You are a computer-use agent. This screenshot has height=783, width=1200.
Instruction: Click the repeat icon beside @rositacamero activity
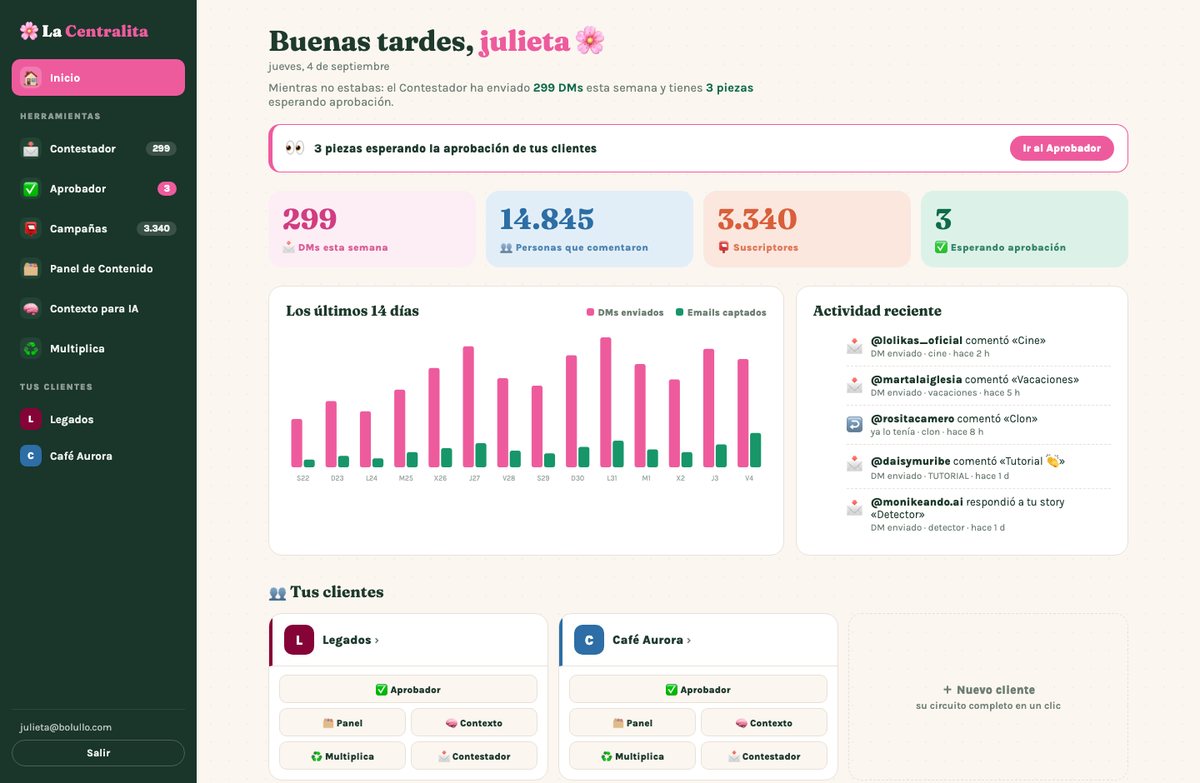click(x=854, y=424)
